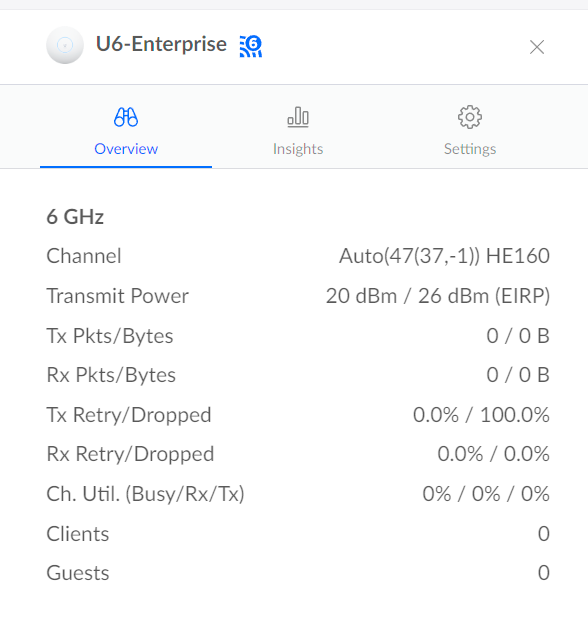Click the Rx Retry/Dropped row label
The image size is (588, 618).
(x=130, y=454)
